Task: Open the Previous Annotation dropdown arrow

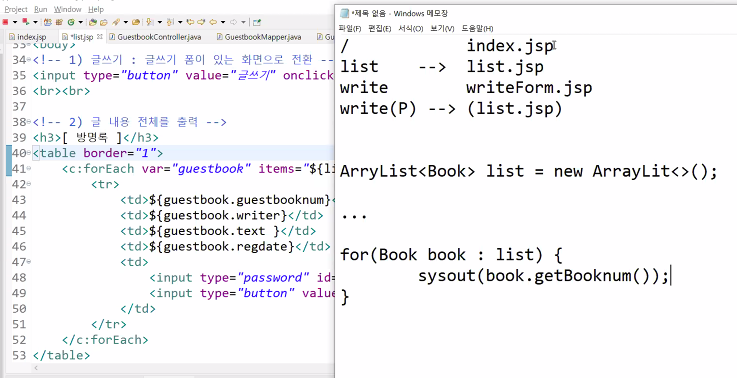Action: point(180,22)
